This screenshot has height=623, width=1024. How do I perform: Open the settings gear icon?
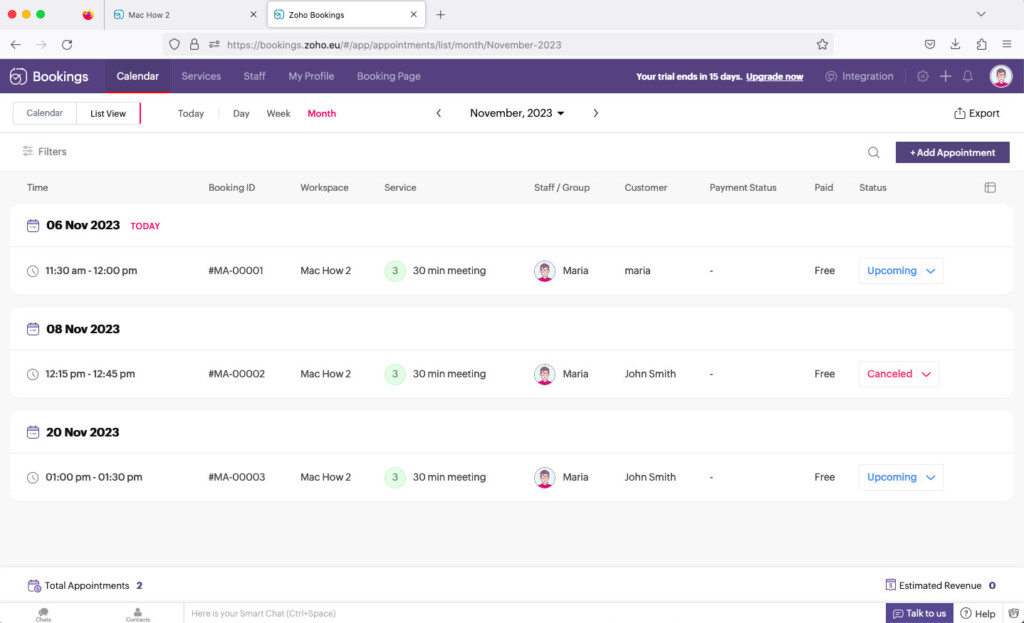pyautogui.click(x=923, y=77)
